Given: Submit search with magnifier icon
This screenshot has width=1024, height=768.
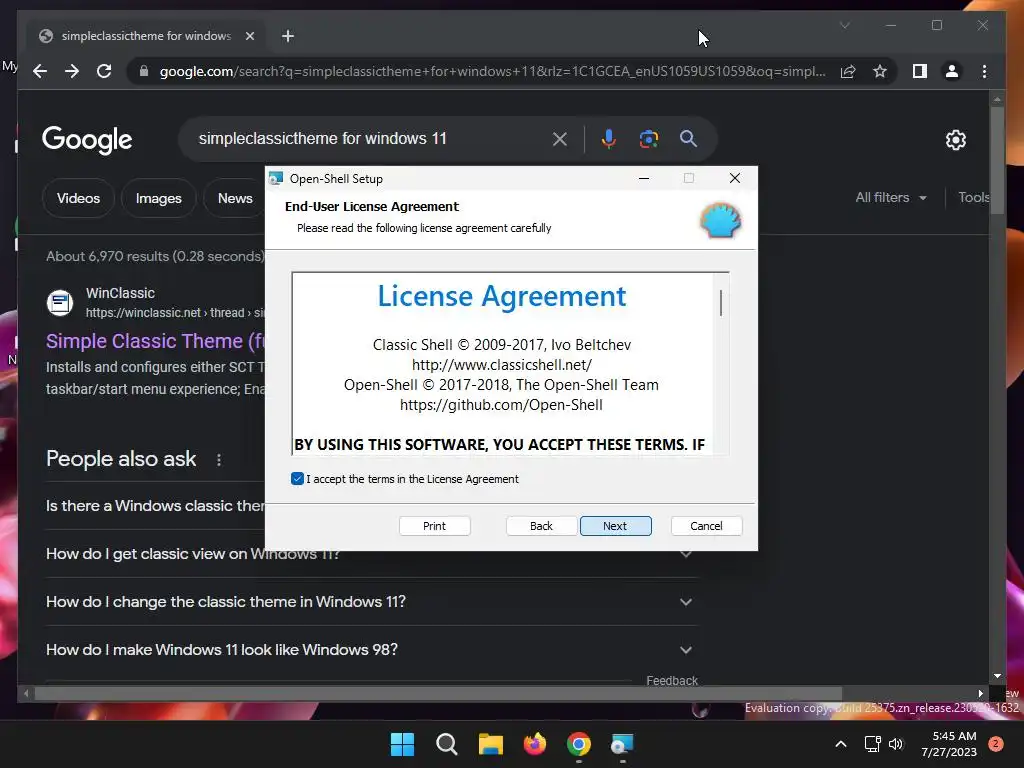Looking at the screenshot, I should (x=688, y=138).
